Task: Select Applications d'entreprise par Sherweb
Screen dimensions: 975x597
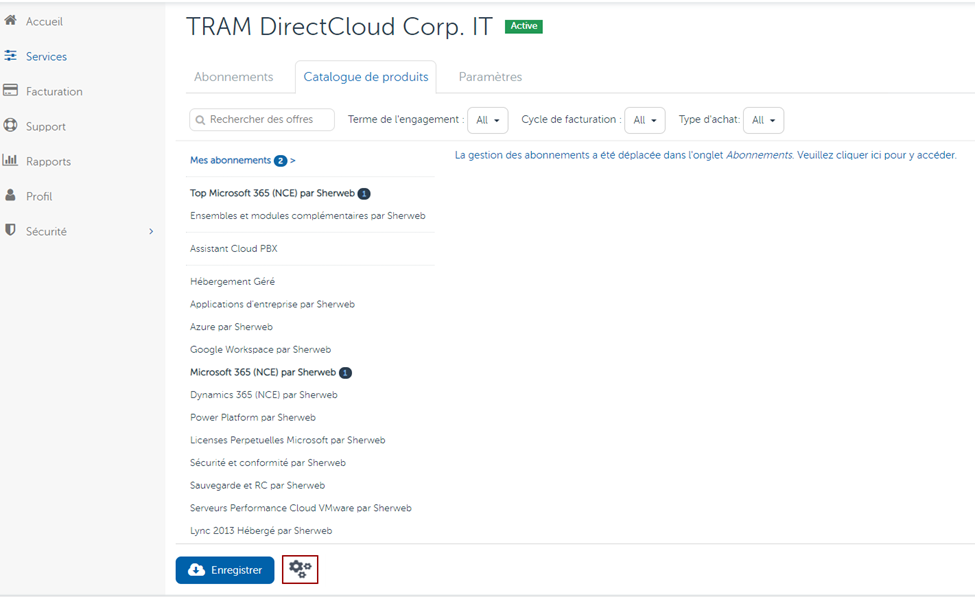Action: point(272,304)
